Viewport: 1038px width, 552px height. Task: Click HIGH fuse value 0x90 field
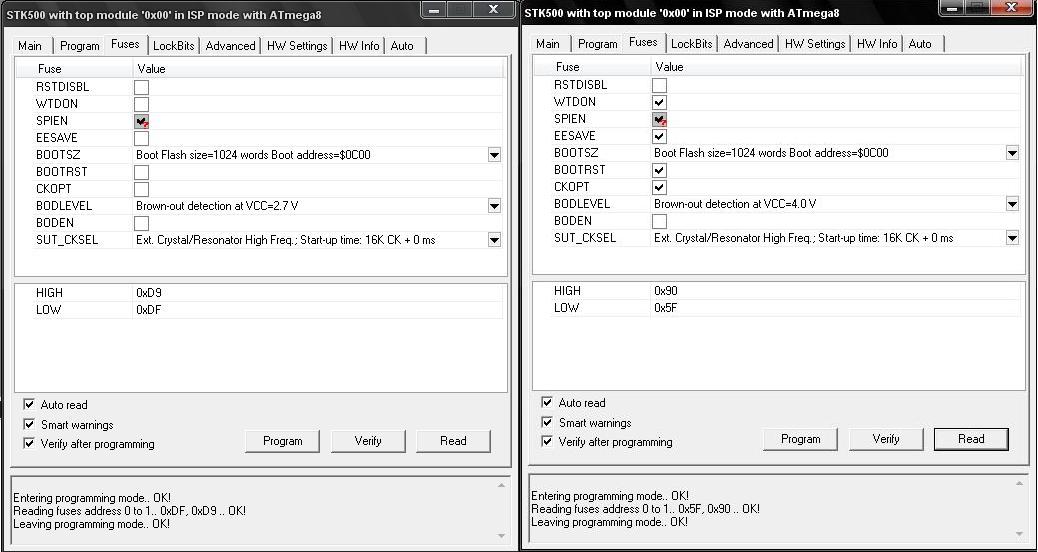(835, 291)
